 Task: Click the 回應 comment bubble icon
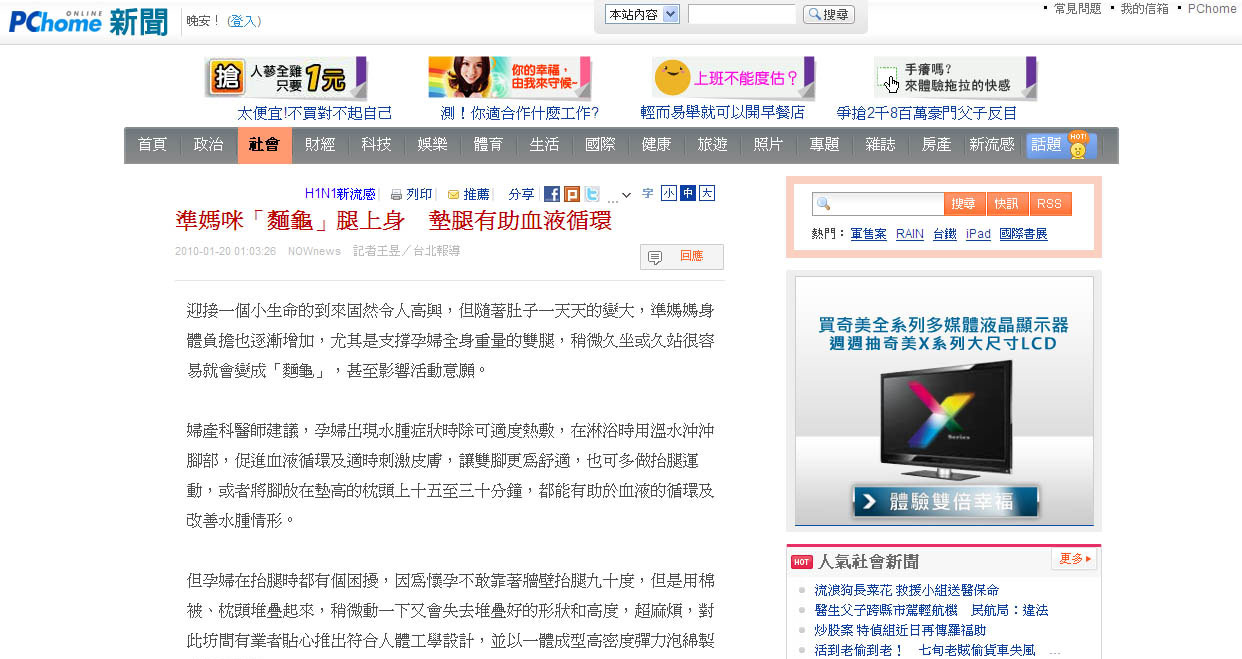pyautogui.click(x=655, y=257)
